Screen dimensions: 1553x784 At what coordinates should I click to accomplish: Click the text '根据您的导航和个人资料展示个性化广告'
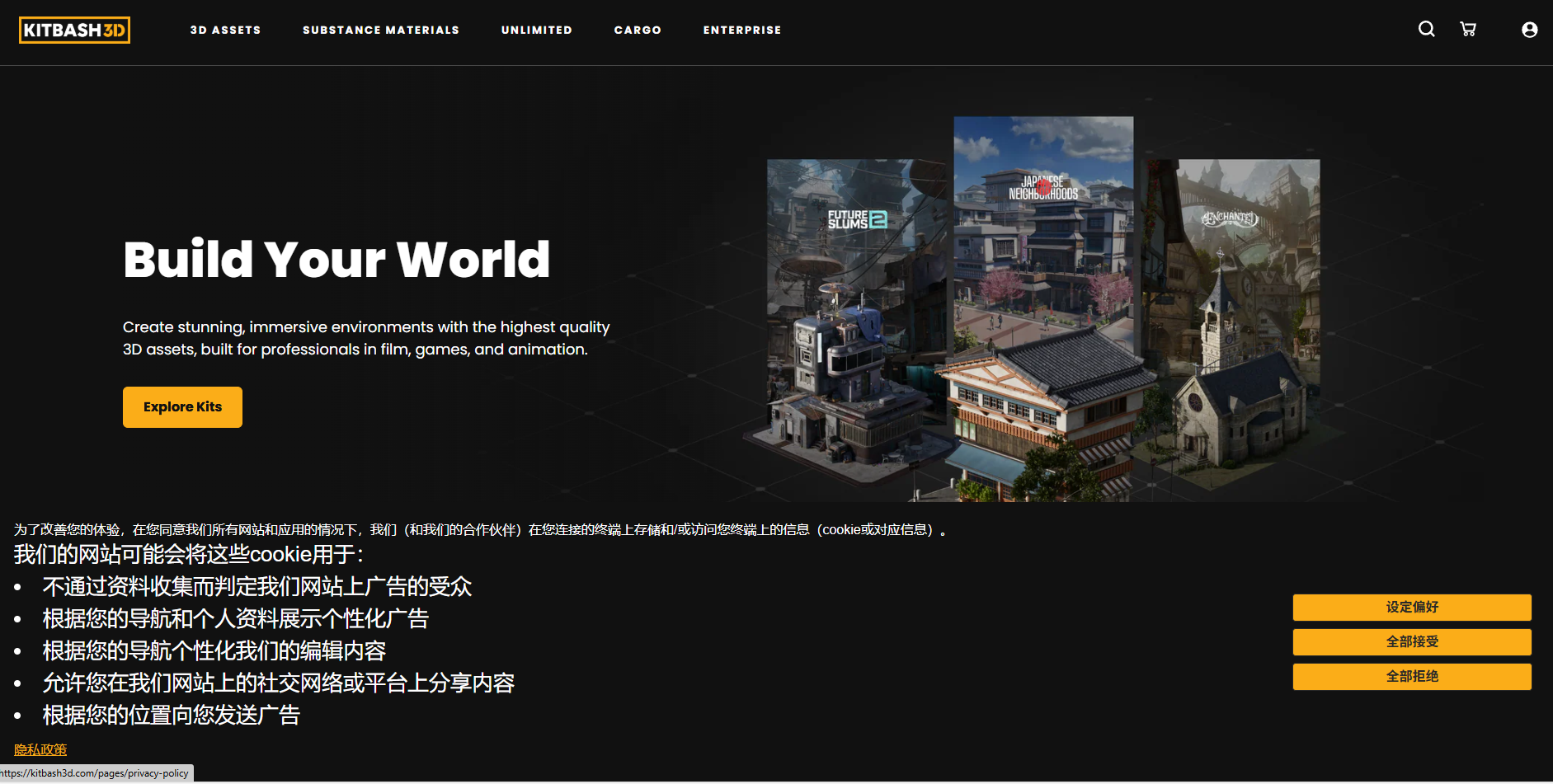coord(236,618)
